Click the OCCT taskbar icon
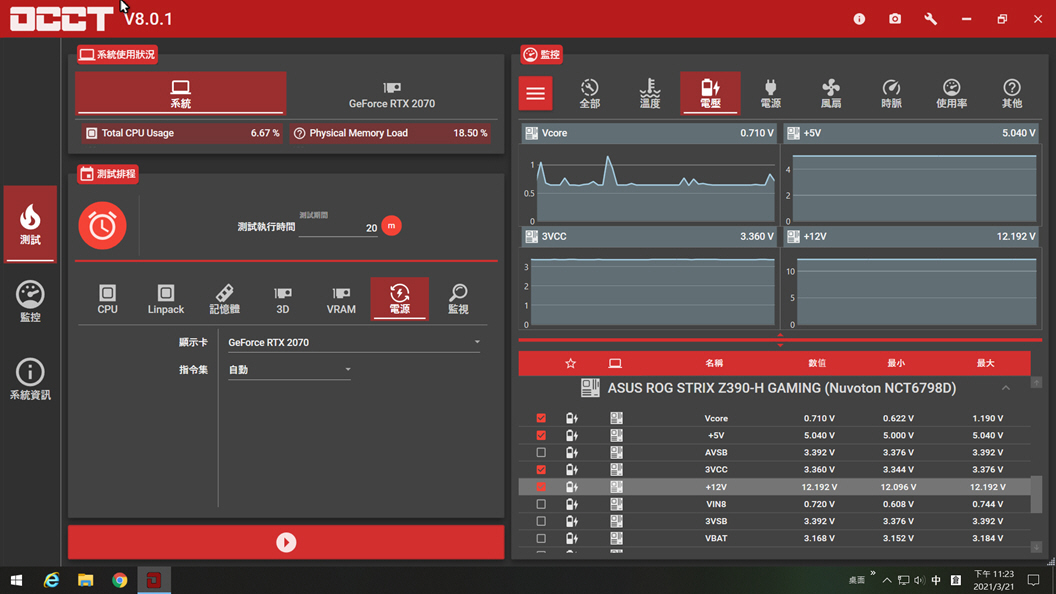The width and height of the screenshot is (1056, 594). (154, 580)
